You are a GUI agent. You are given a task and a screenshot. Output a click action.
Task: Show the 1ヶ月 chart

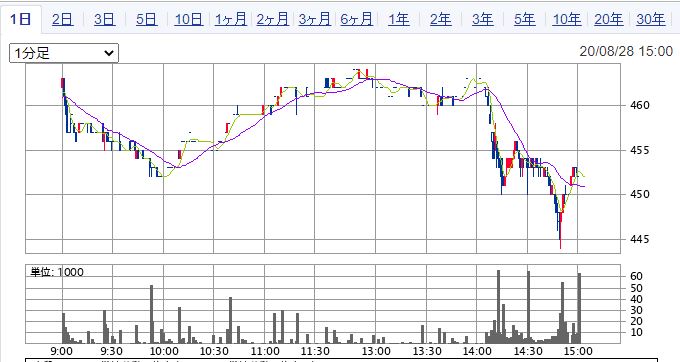click(x=231, y=19)
